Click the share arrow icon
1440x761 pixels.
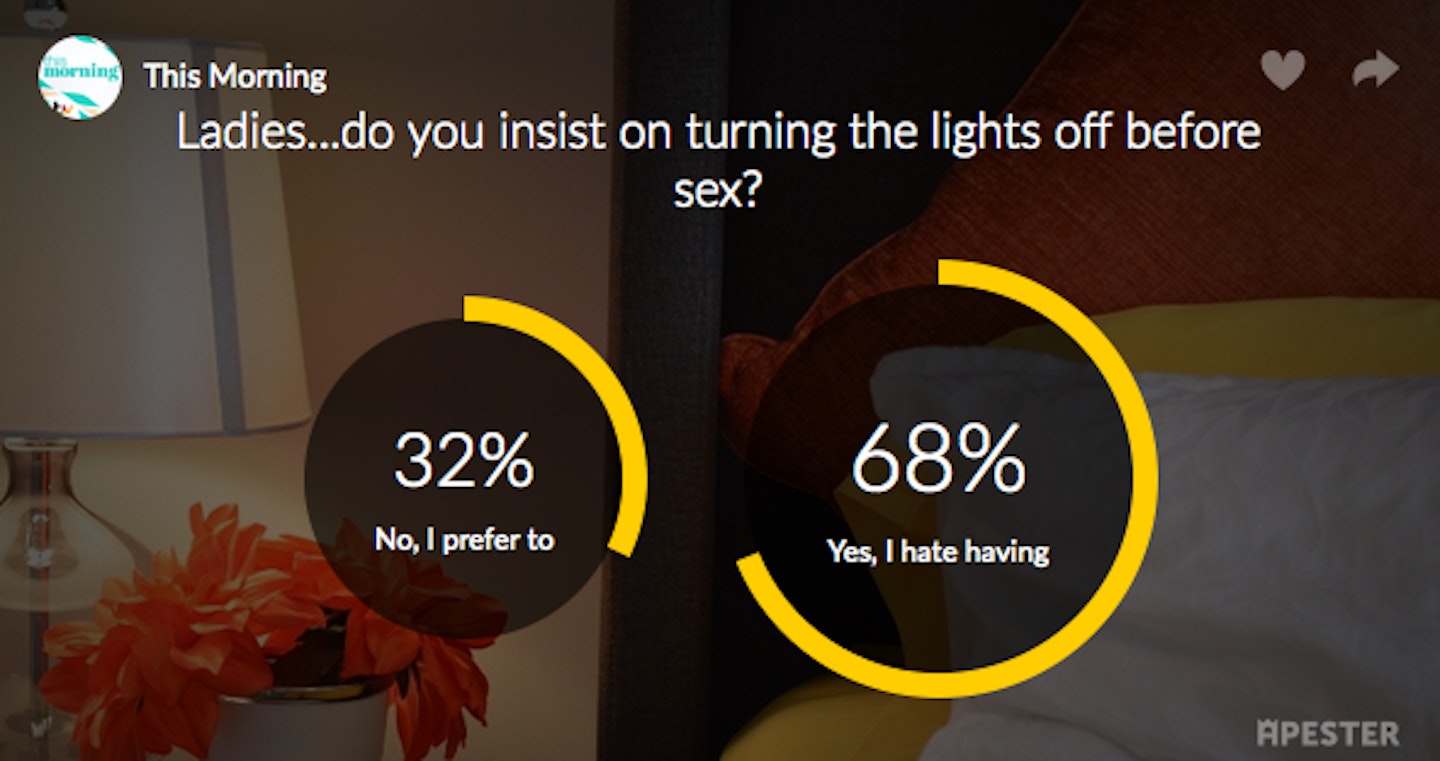[1375, 70]
